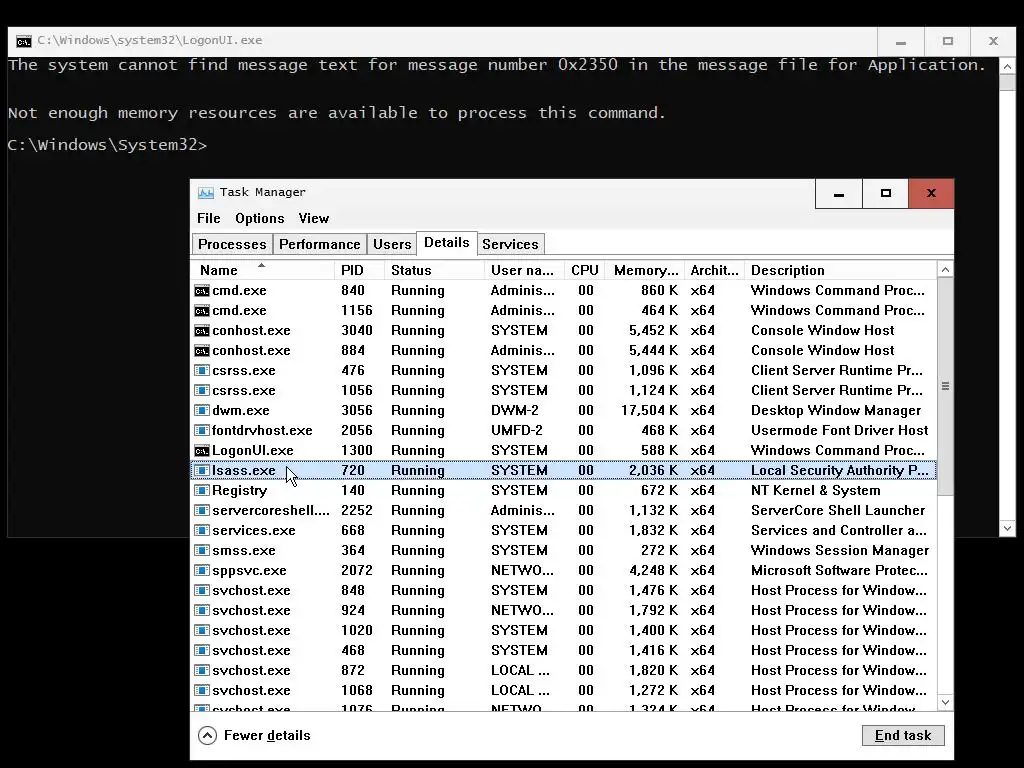
Task: Click the C:\Windows\System32> prompt line
Action: [107, 145]
